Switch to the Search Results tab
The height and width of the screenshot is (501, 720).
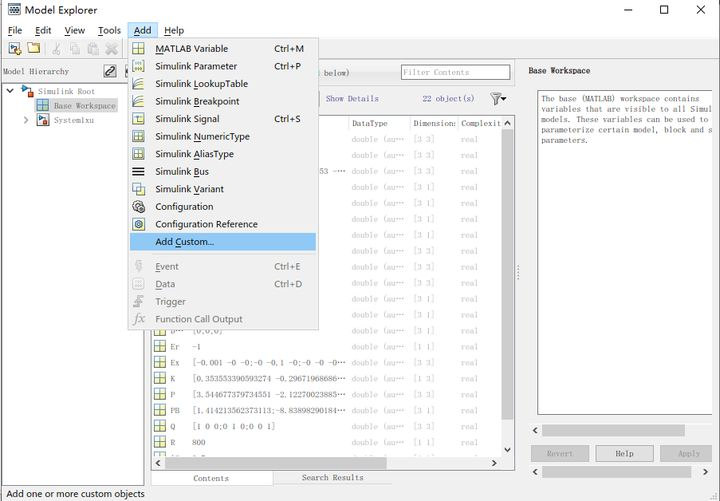tap(332, 478)
